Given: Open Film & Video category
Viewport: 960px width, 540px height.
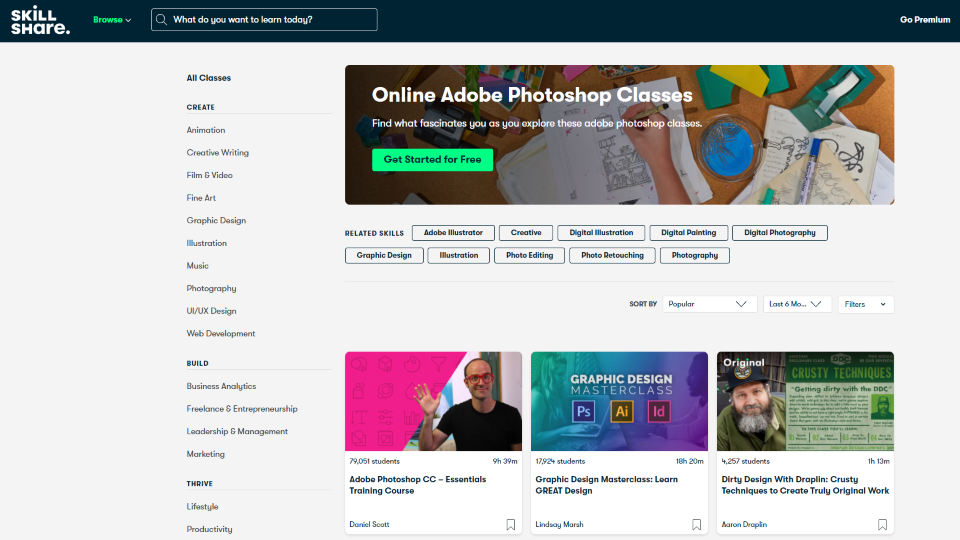Looking at the screenshot, I should pos(209,175).
